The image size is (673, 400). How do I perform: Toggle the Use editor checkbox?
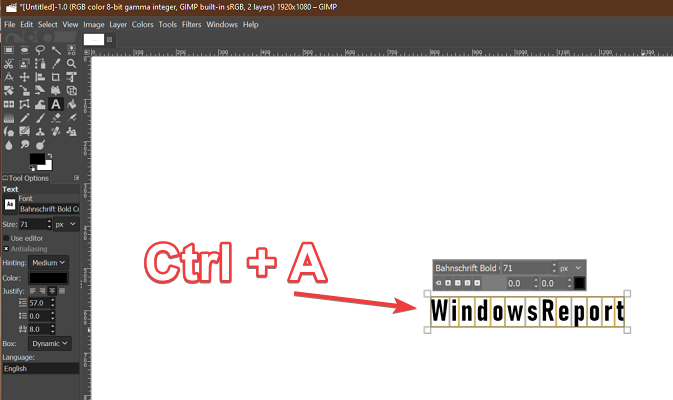pos(6,238)
